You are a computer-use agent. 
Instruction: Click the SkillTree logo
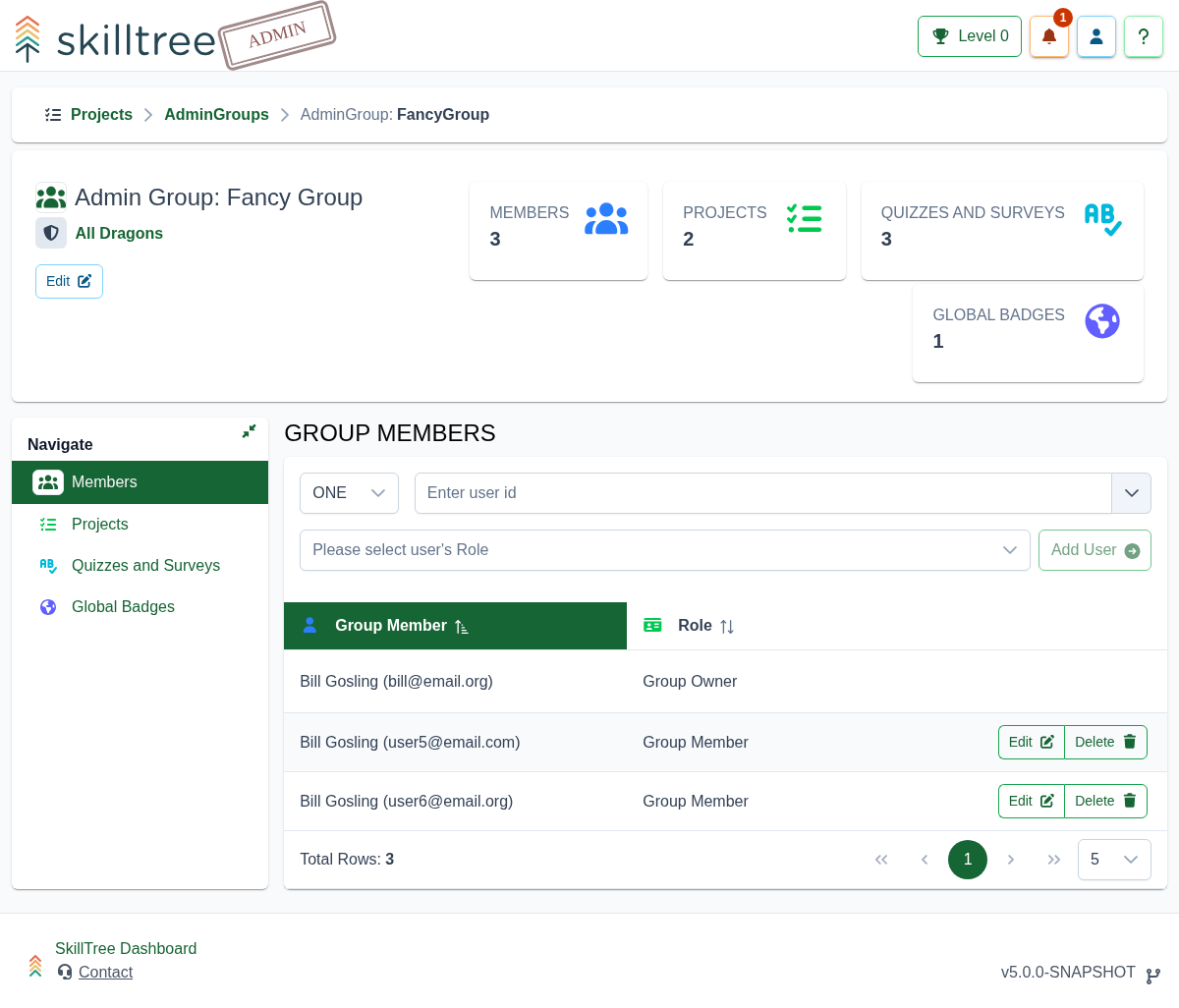(x=116, y=39)
